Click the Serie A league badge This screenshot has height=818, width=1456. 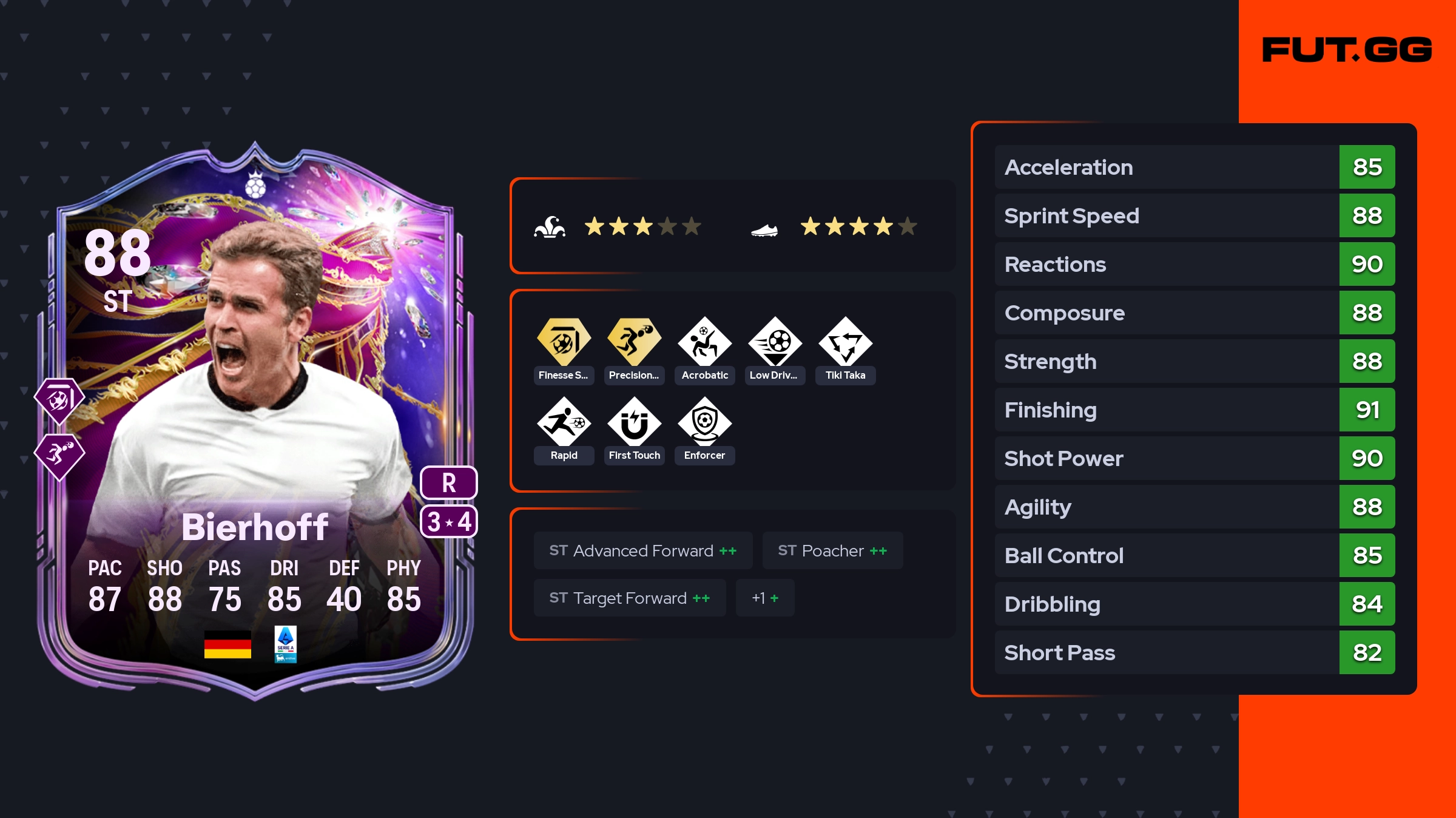(x=286, y=644)
